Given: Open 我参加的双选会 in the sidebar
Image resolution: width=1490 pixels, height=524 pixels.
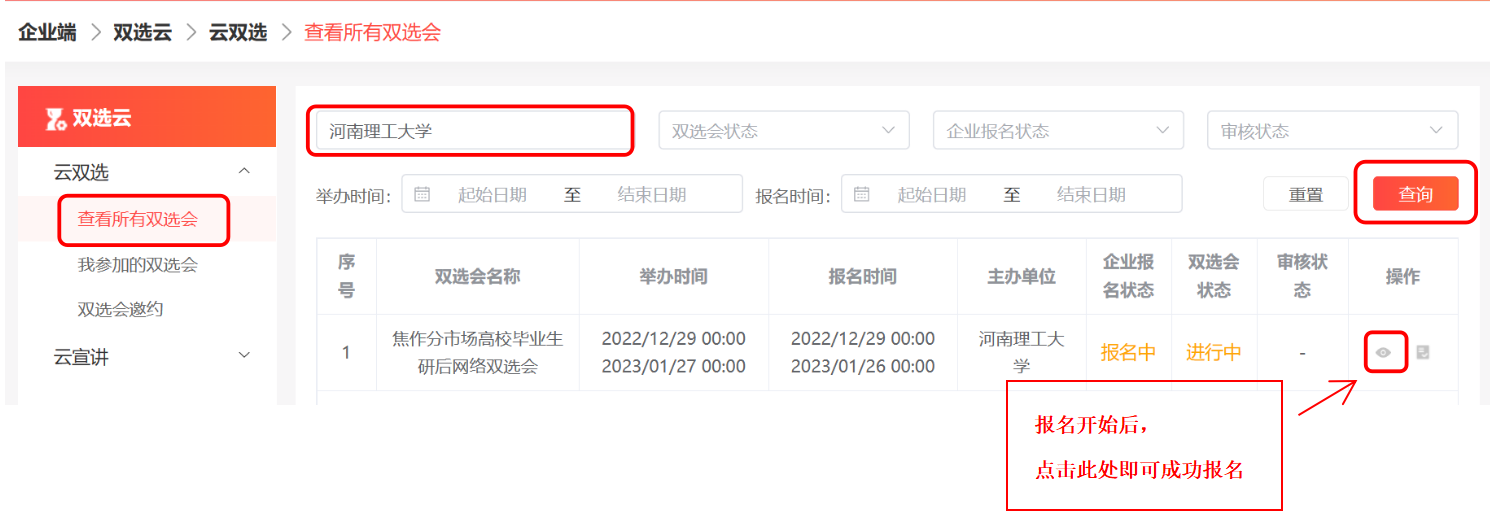Looking at the screenshot, I should (138, 265).
